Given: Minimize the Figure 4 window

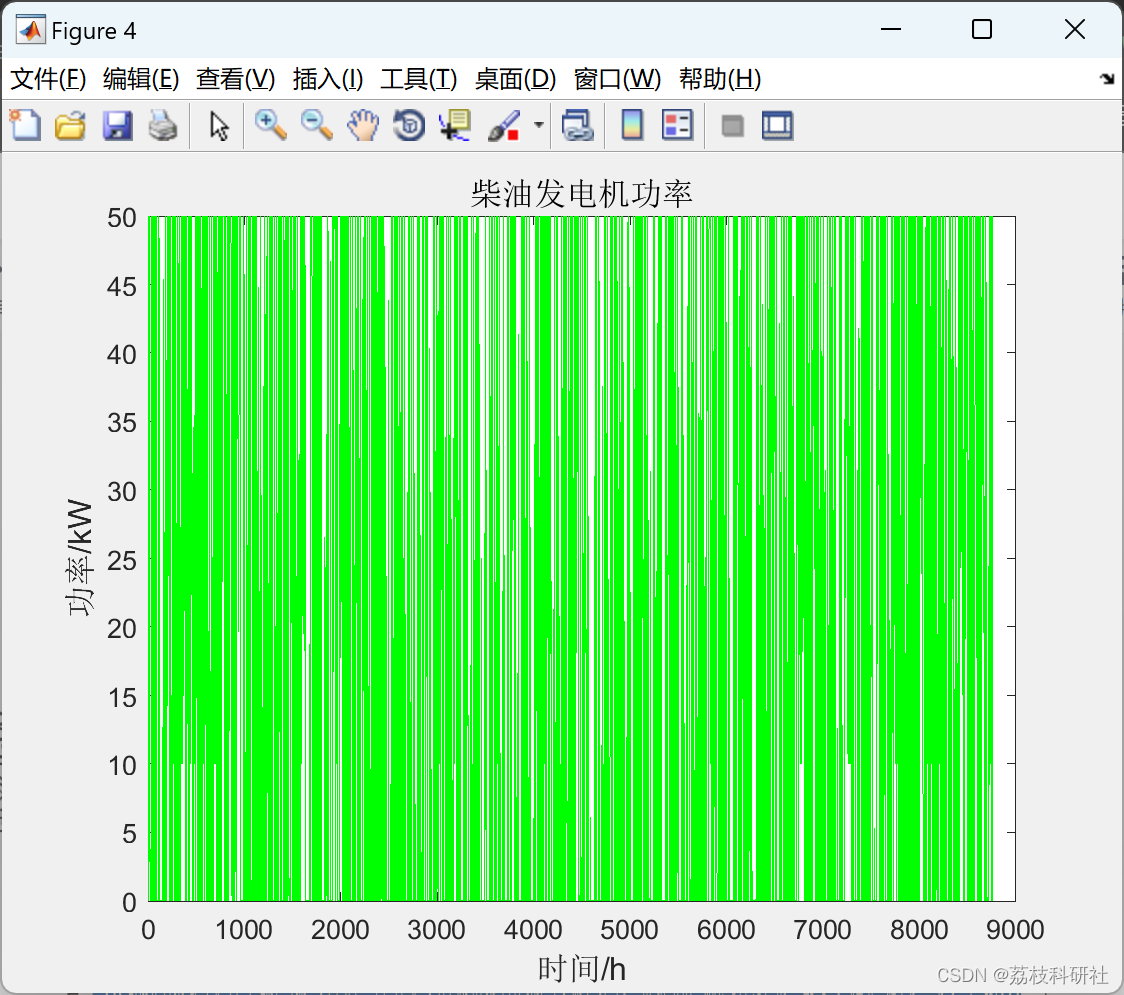Looking at the screenshot, I should pyautogui.click(x=890, y=29).
